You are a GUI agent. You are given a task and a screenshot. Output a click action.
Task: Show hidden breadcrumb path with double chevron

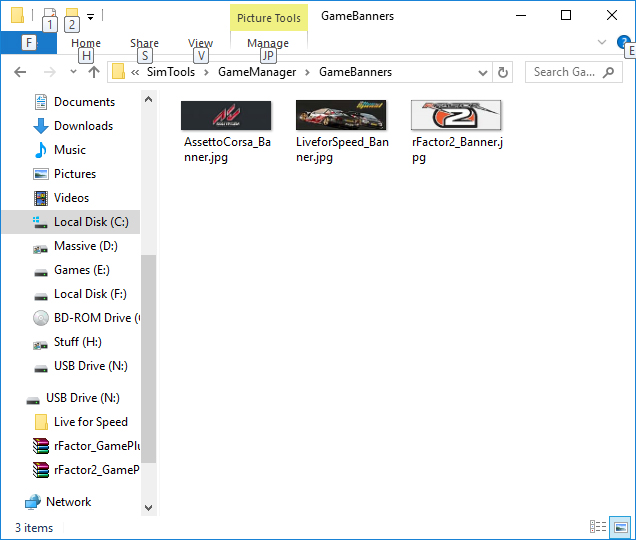coord(135,72)
